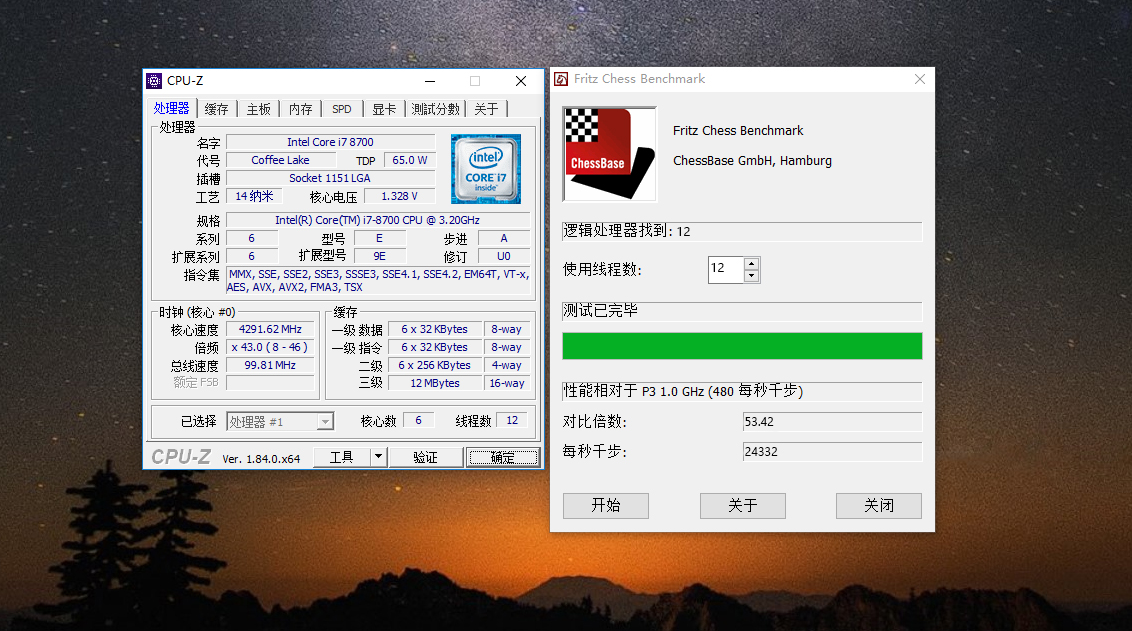Image resolution: width=1132 pixels, height=631 pixels.
Task: Click the L2 cache 6 x 256 KBytes value
Action: [435, 365]
